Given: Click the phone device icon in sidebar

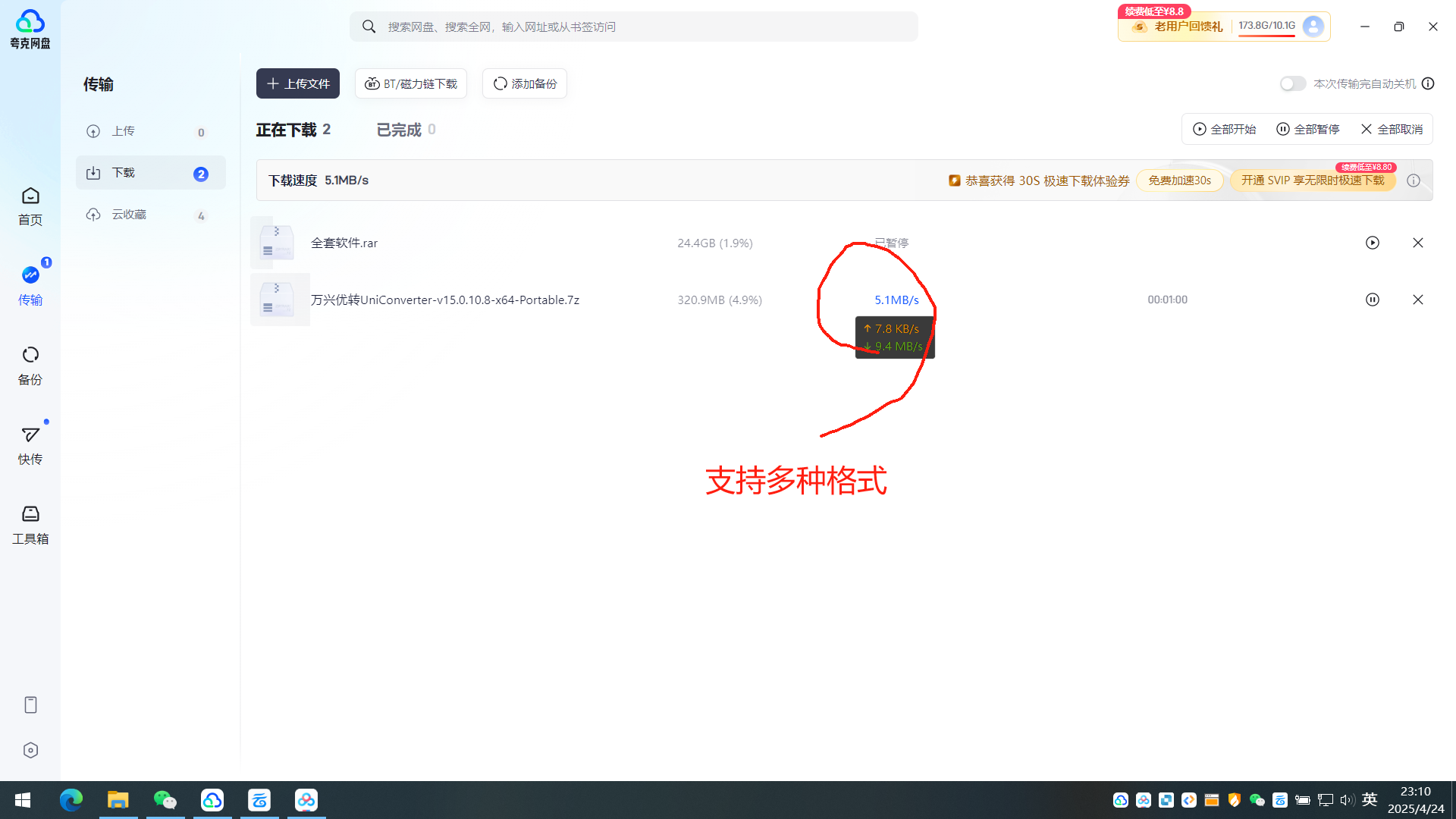Looking at the screenshot, I should pos(30,705).
